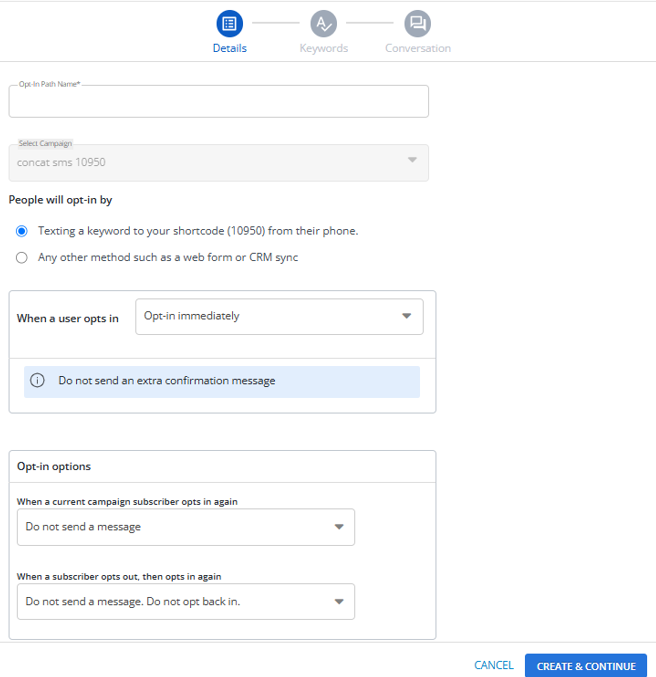
Task: Click the Cancel link
Action: (x=494, y=666)
